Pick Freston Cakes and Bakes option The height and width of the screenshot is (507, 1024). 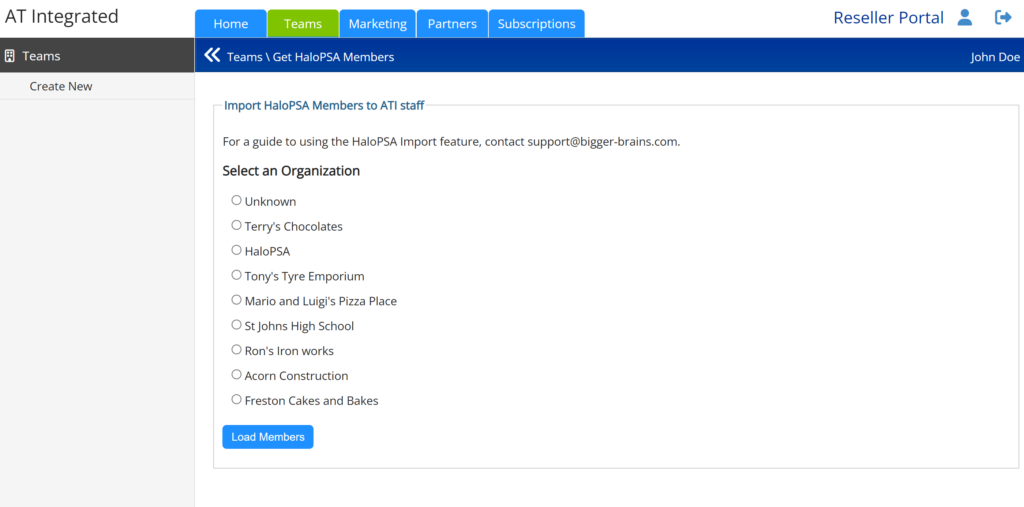pos(236,399)
